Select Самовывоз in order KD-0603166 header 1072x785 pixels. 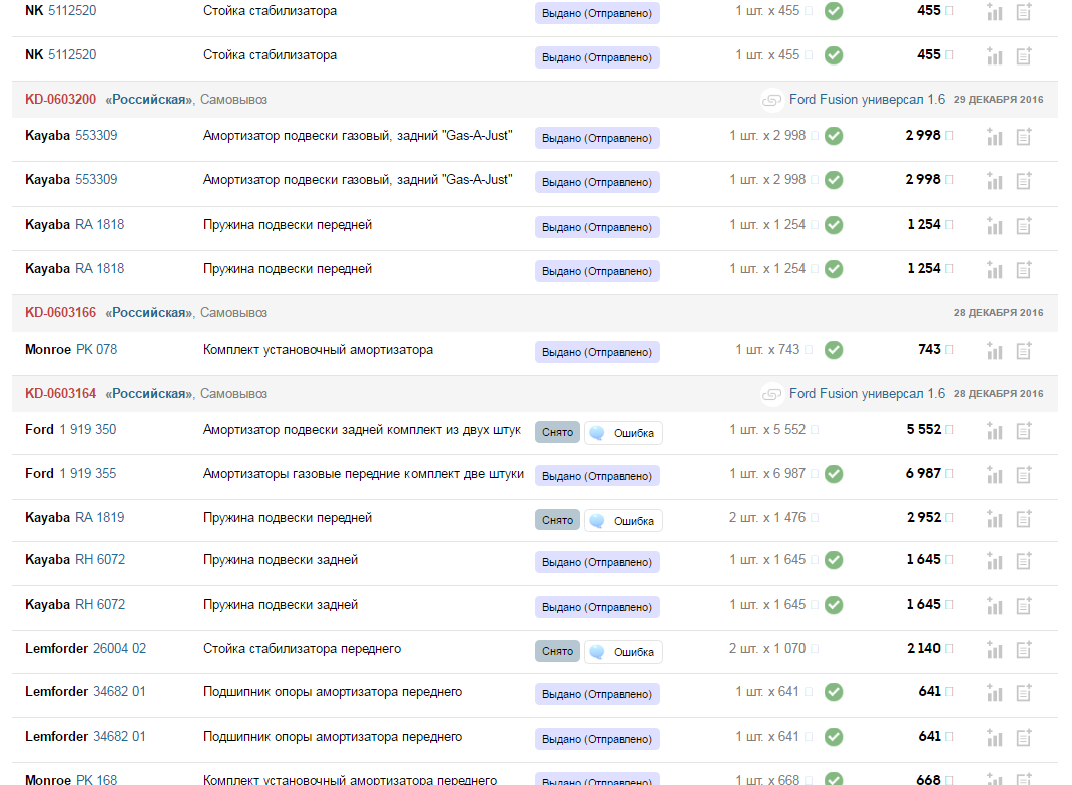coord(233,312)
